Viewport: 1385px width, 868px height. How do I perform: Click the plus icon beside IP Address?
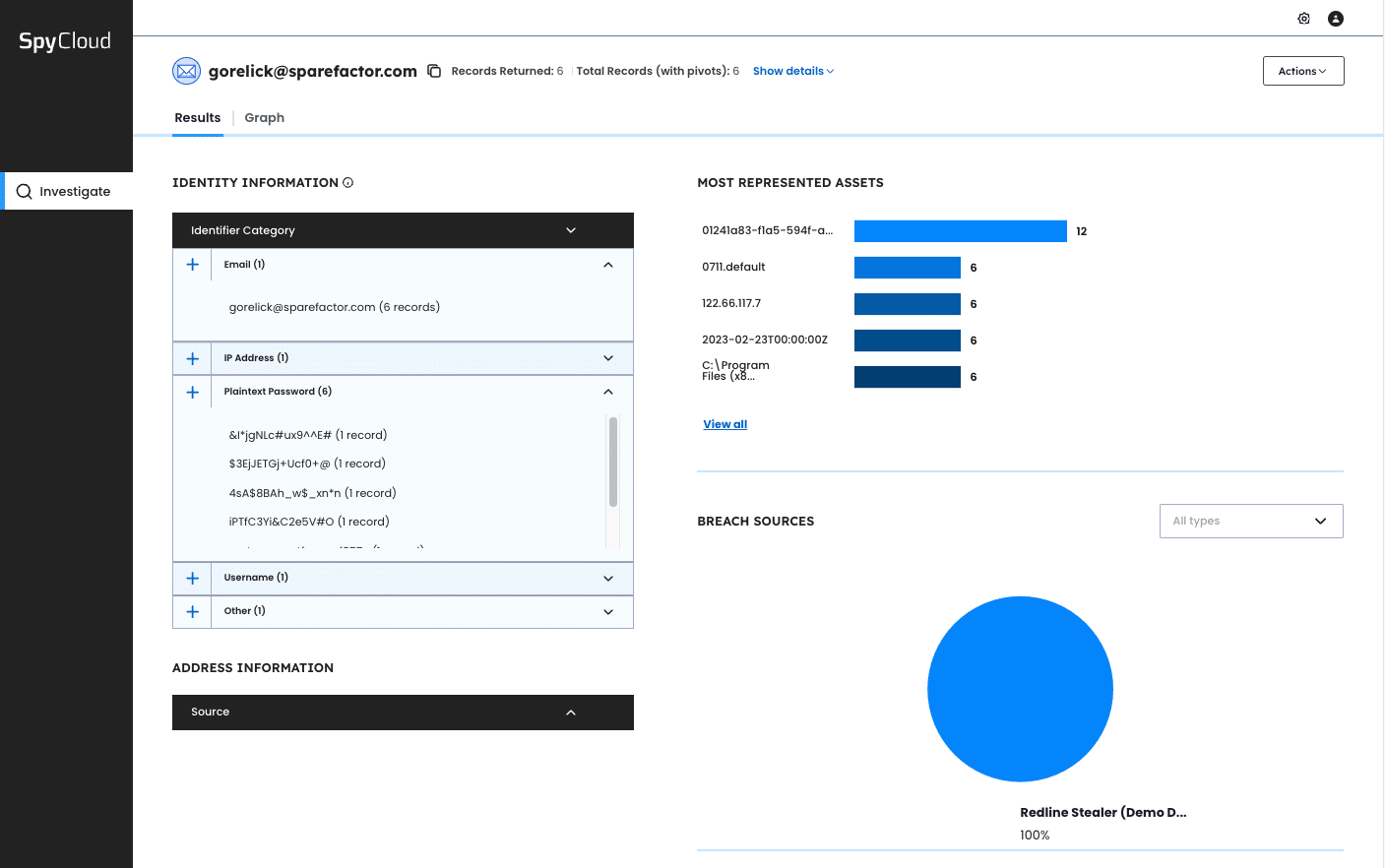[x=192, y=358]
